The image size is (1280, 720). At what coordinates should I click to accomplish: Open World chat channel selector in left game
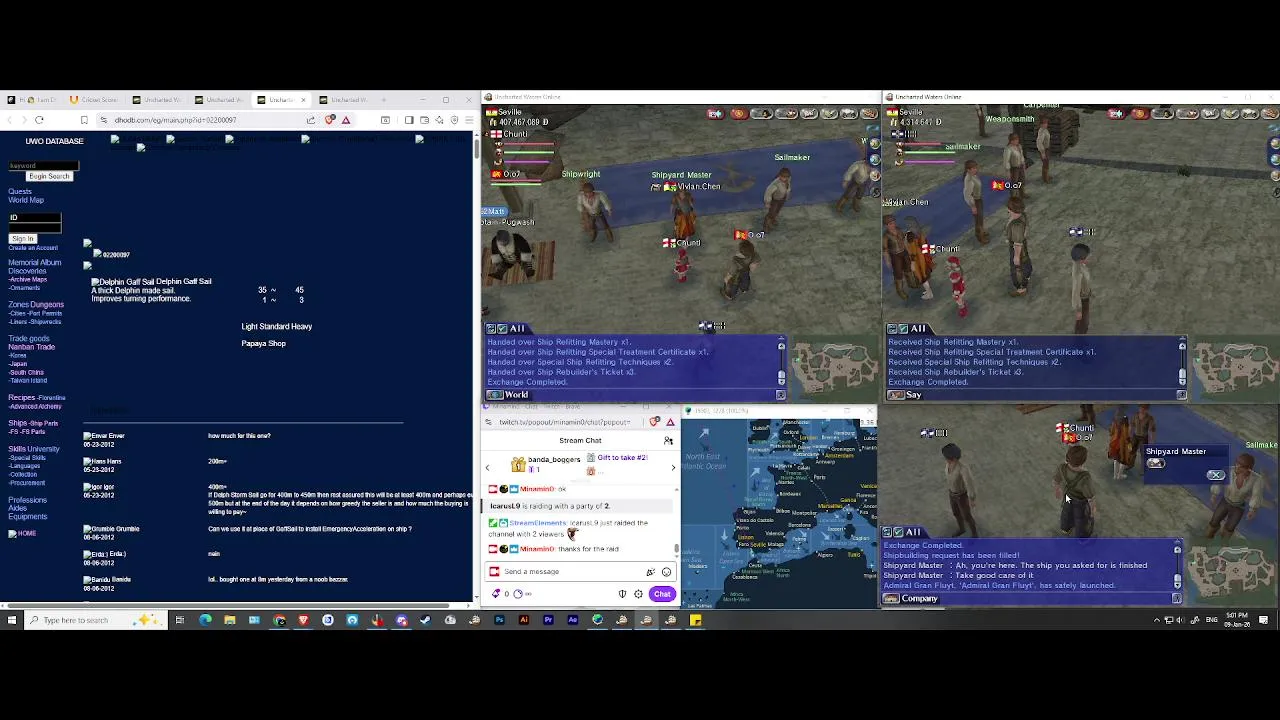click(x=508, y=394)
